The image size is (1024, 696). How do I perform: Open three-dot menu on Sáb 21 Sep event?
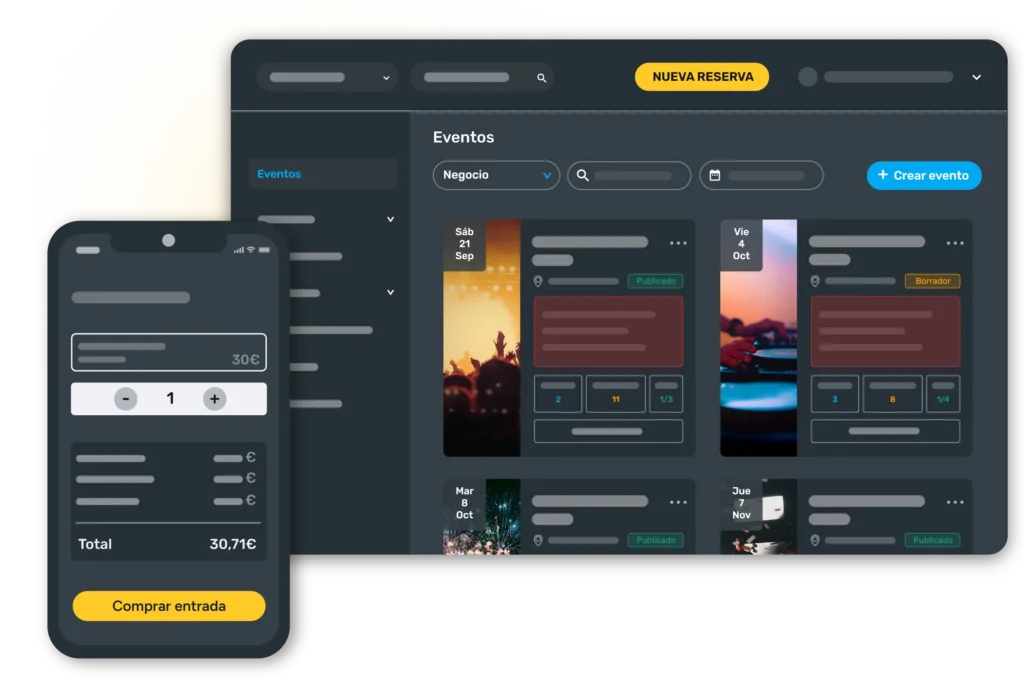678,243
